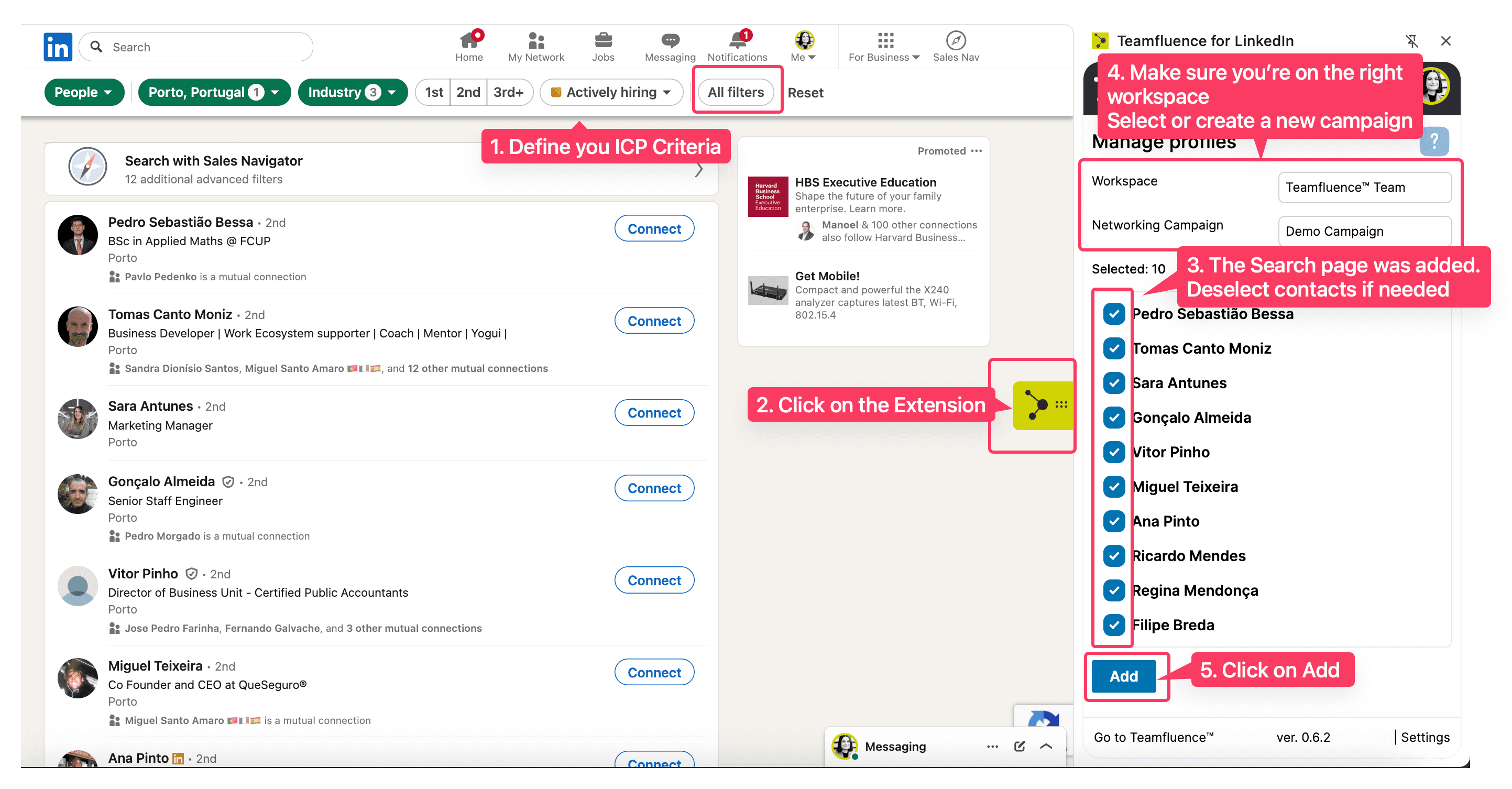This screenshot has height=789, width=1512.
Task: Open All filters panel
Action: click(x=736, y=92)
